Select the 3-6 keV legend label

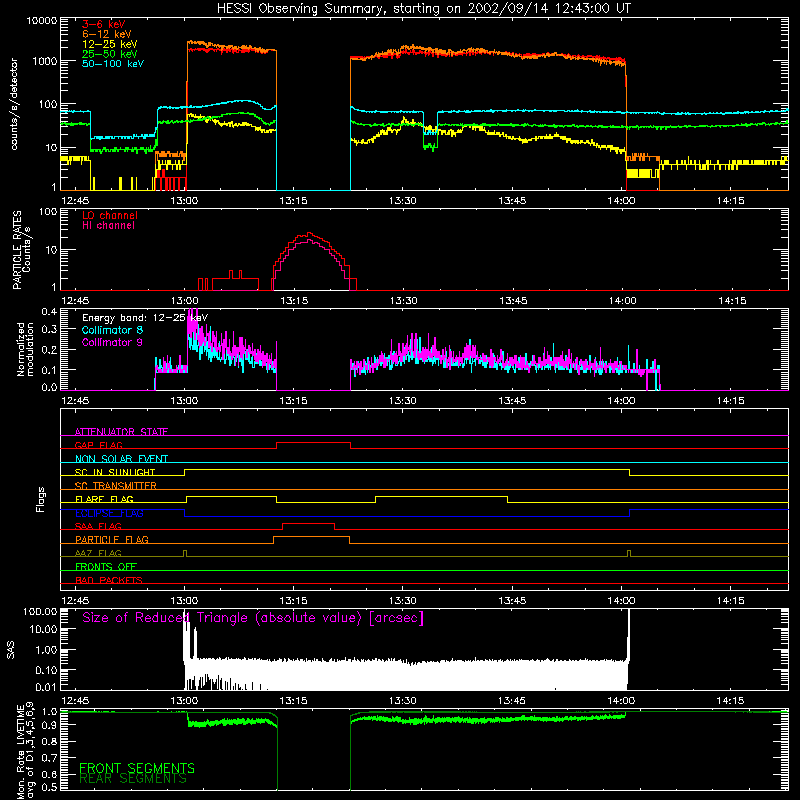(104, 24)
